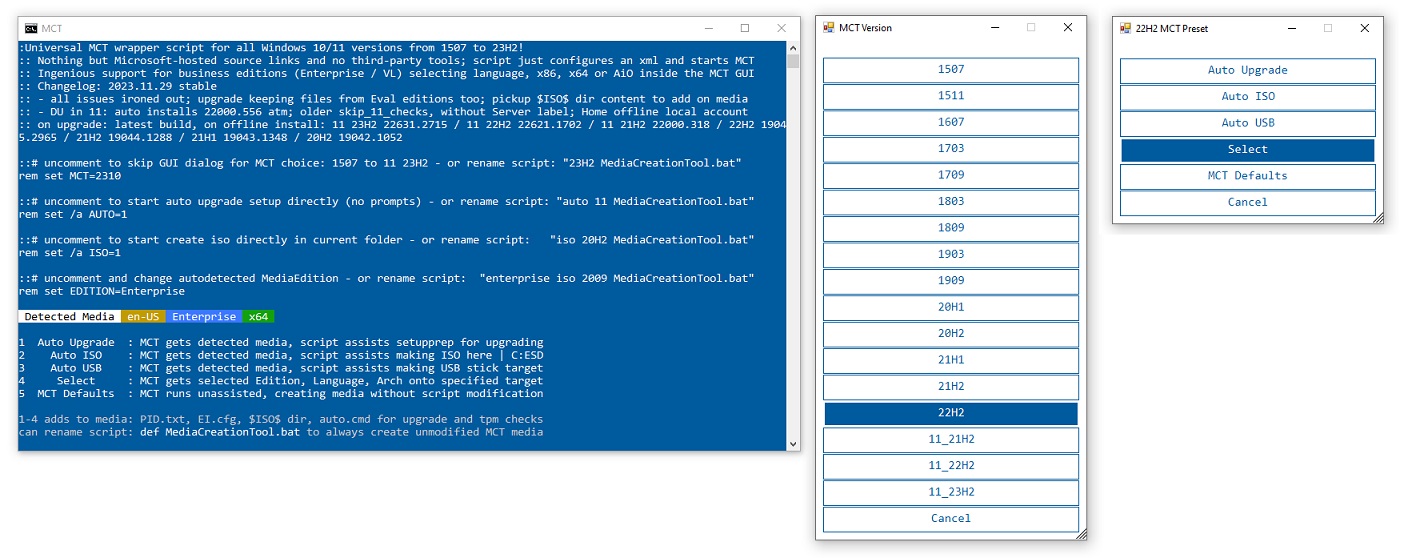Cancel the 22H2 MCT Preset dialog
Screen dimensions: 1408x558
(1248, 203)
